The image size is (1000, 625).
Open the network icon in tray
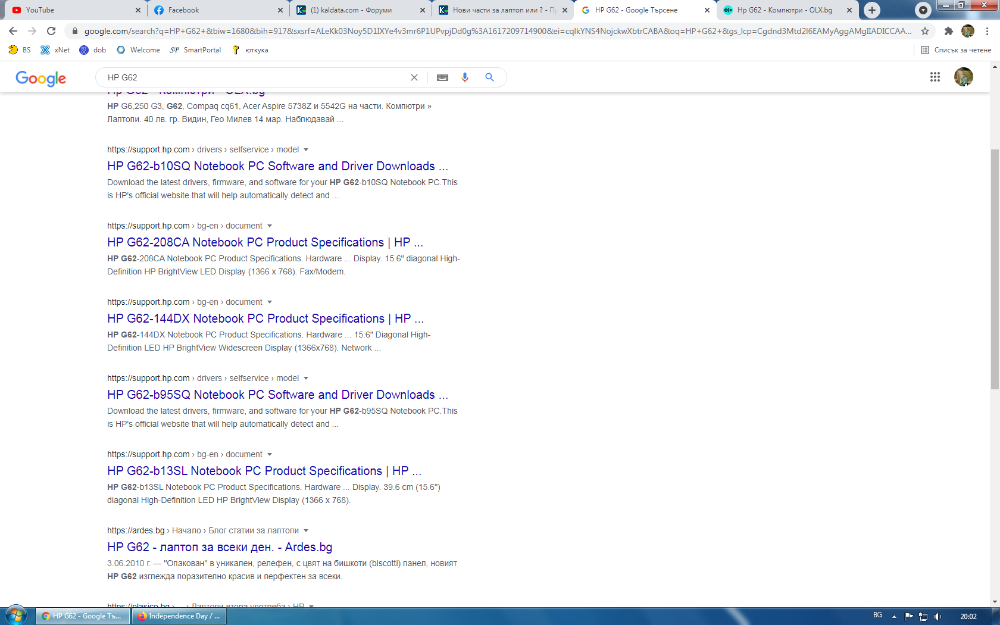[x=923, y=616]
